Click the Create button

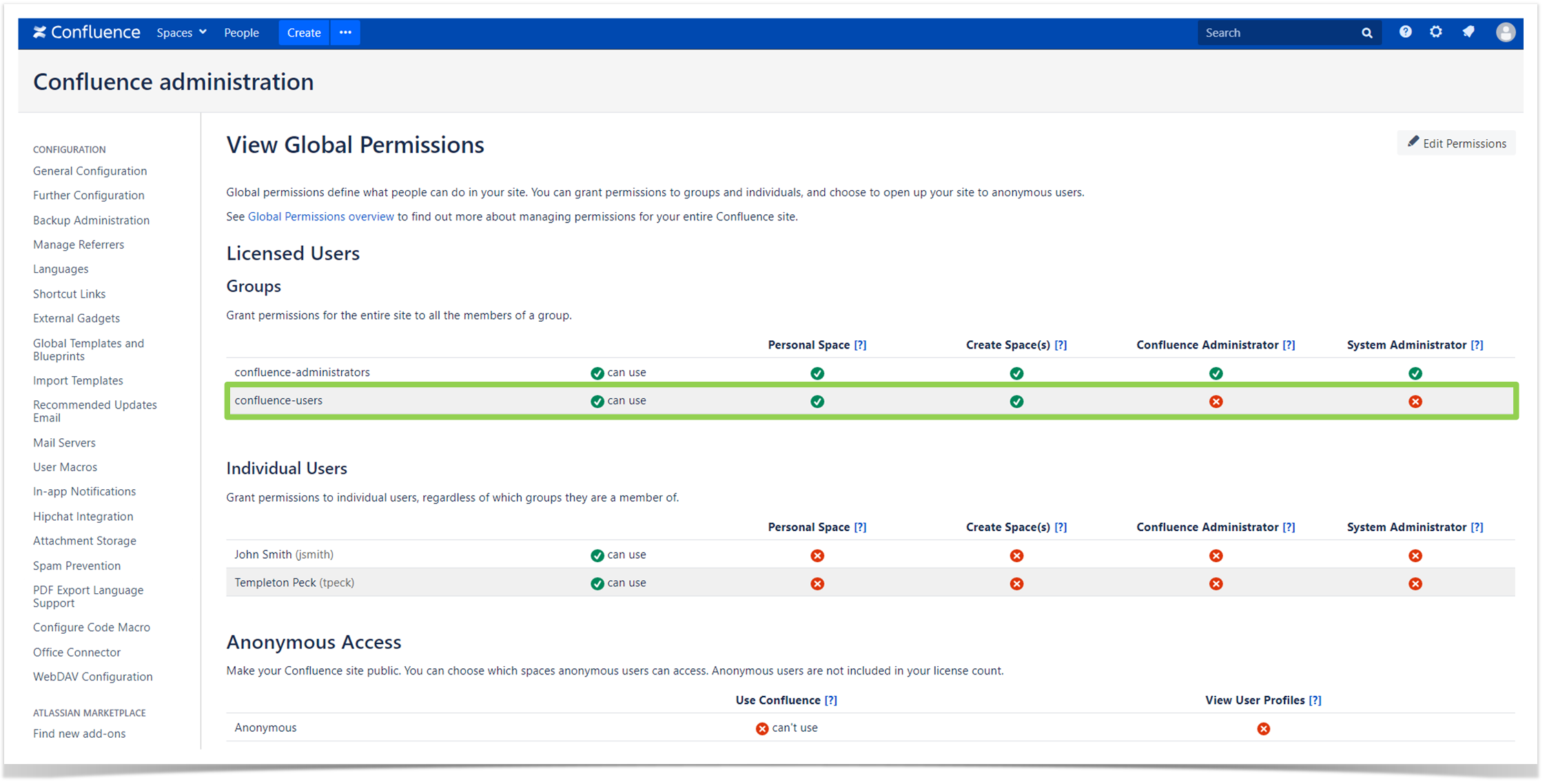[x=304, y=32]
